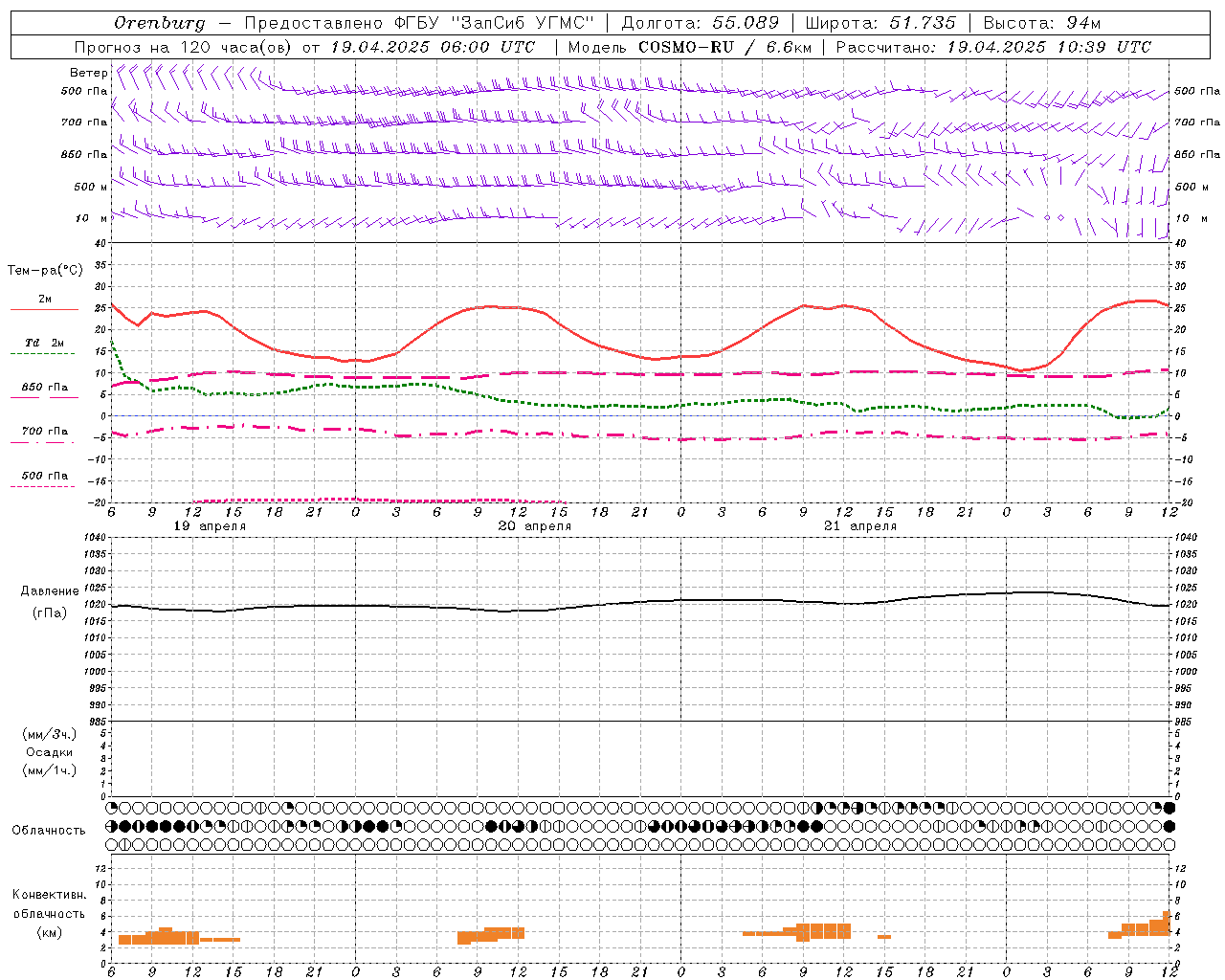This screenshot has width=1225, height=980.
Task: Click the solid red line sample under "2м" legend
Action: pos(44,309)
